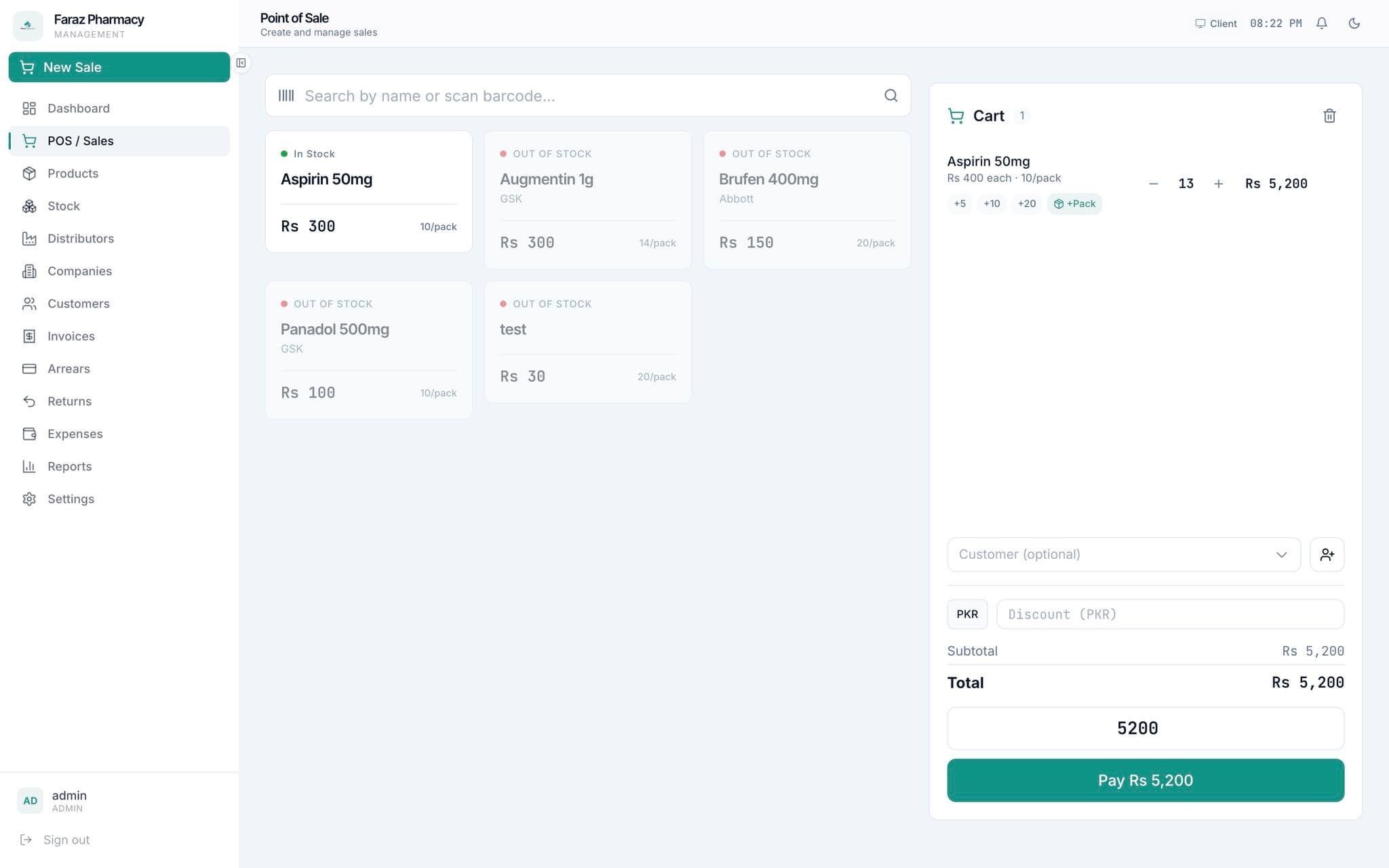The image size is (1389, 868).
Task: Select the Brufen 400mg card
Action: click(806, 200)
